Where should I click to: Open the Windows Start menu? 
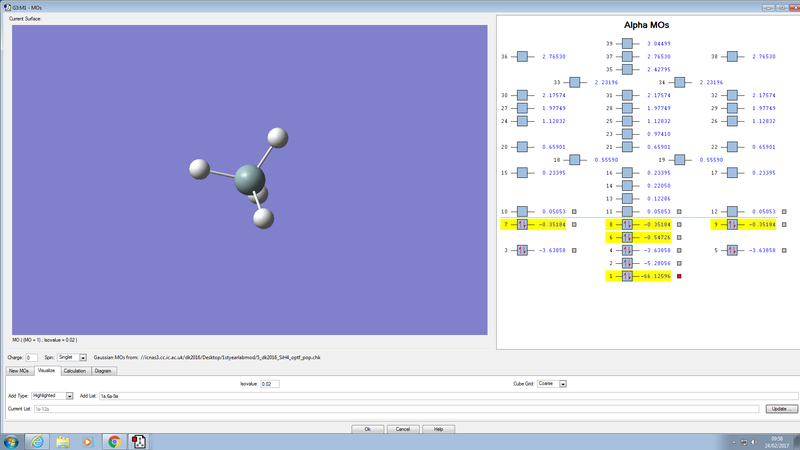click(11, 442)
